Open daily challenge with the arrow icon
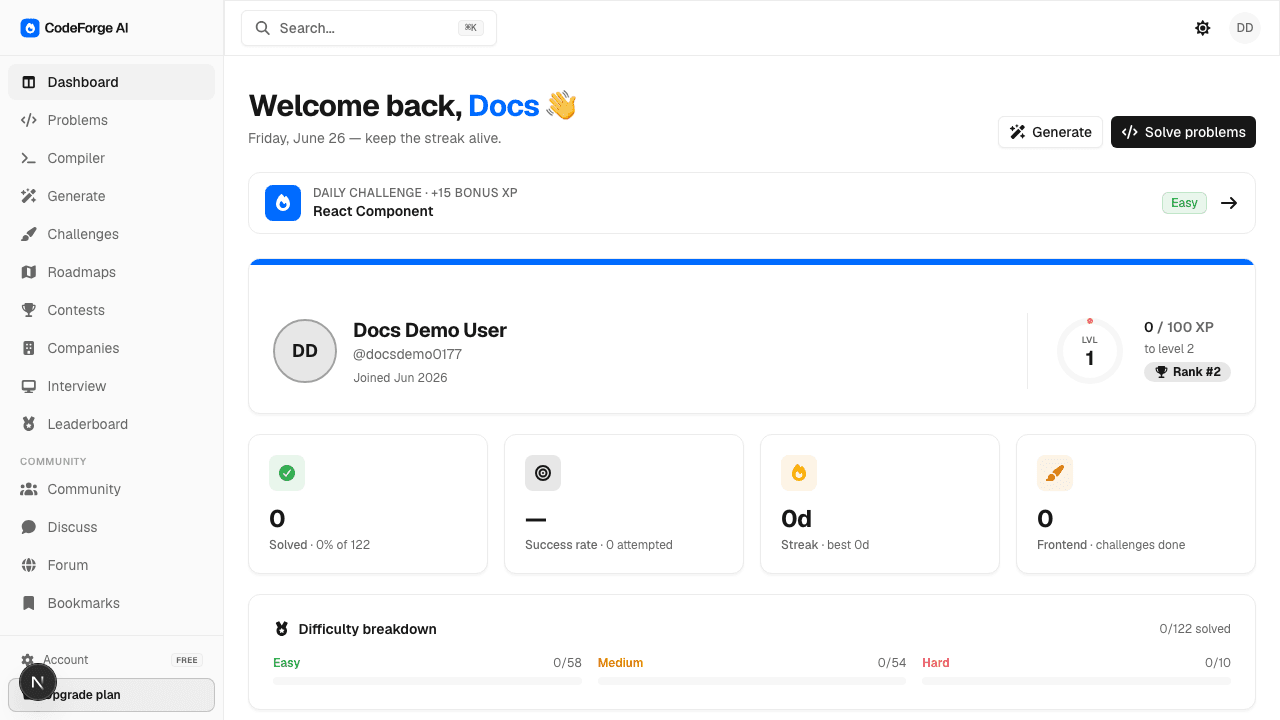The image size is (1280, 720). [1230, 203]
